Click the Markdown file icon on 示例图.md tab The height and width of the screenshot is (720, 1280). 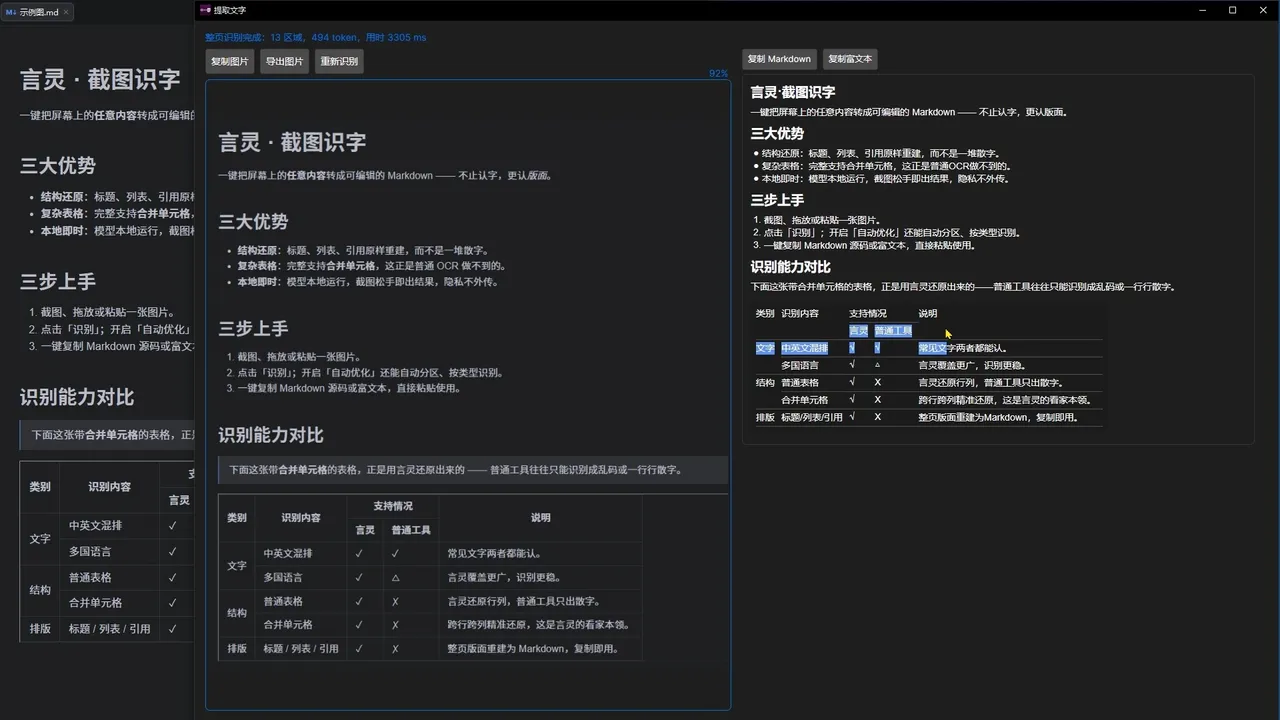tap(11, 13)
